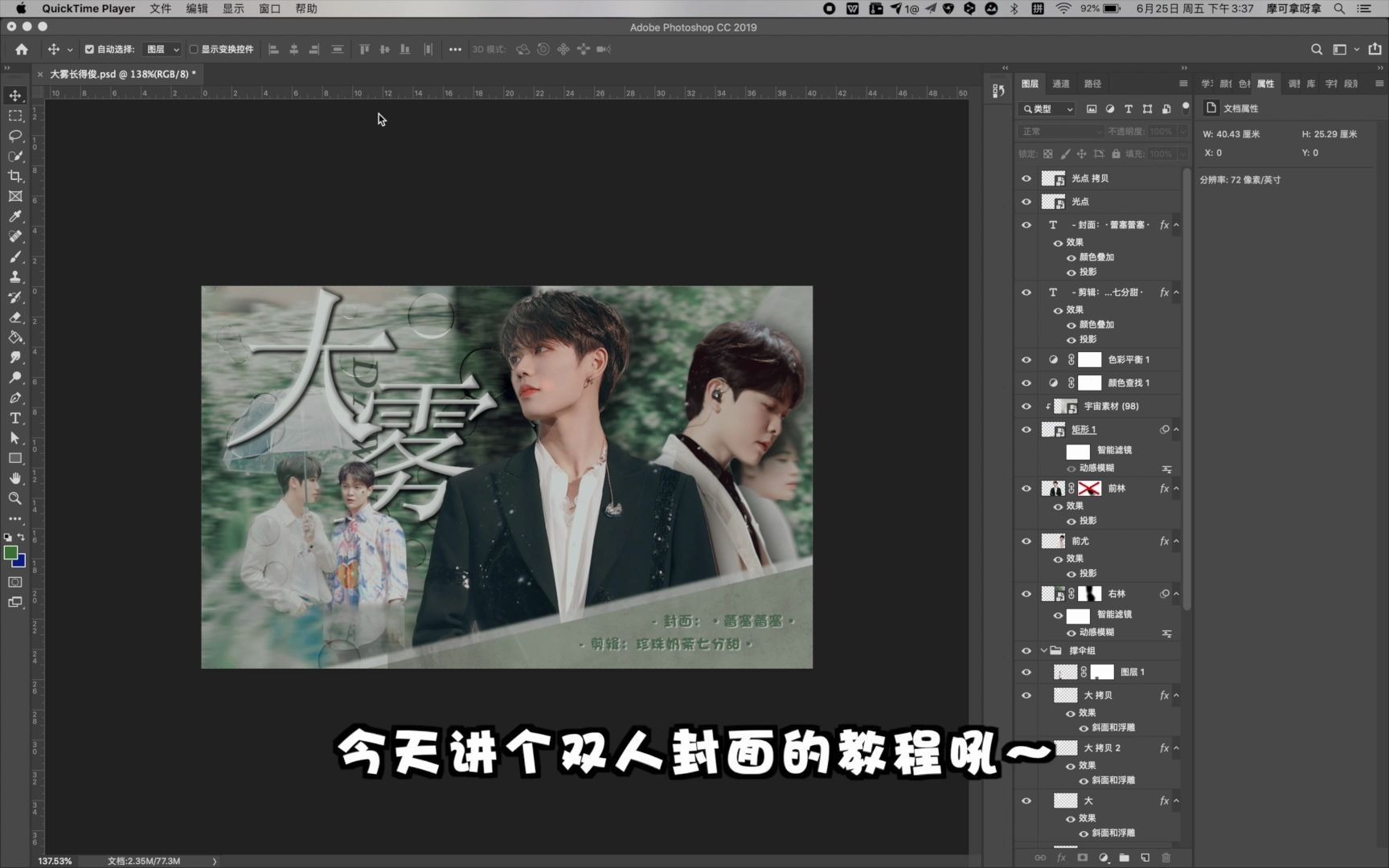Select the 大雾长得俊.psd document tab
Screen dimensions: 1389x868
point(123,74)
